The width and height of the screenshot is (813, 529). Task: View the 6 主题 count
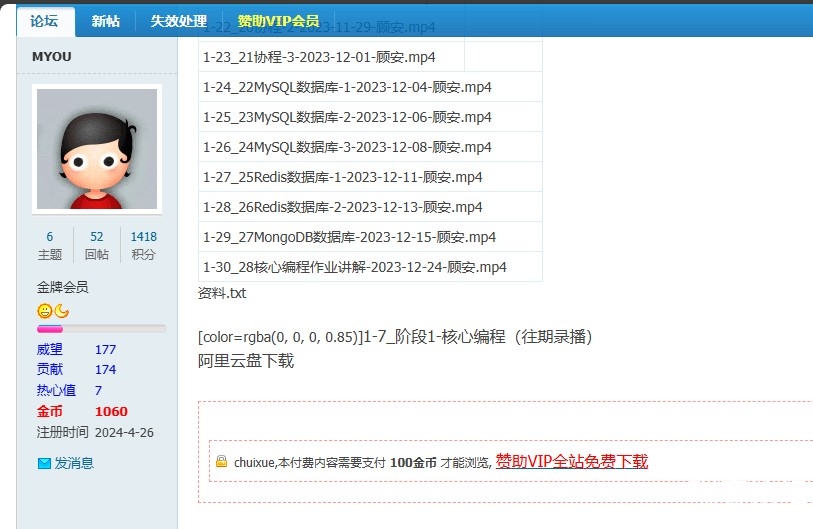(49, 245)
